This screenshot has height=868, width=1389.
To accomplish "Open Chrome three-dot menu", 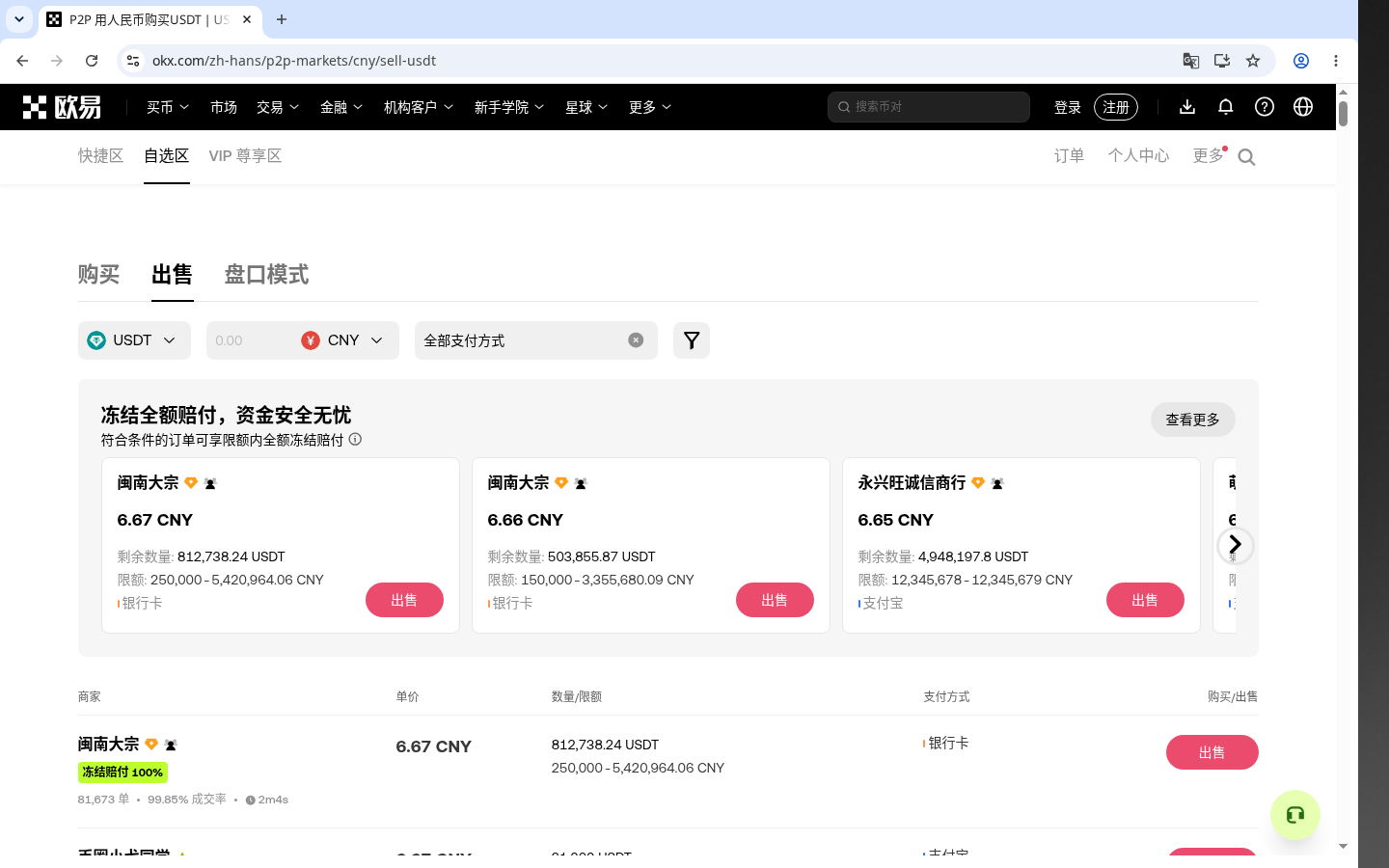I will [x=1336, y=61].
